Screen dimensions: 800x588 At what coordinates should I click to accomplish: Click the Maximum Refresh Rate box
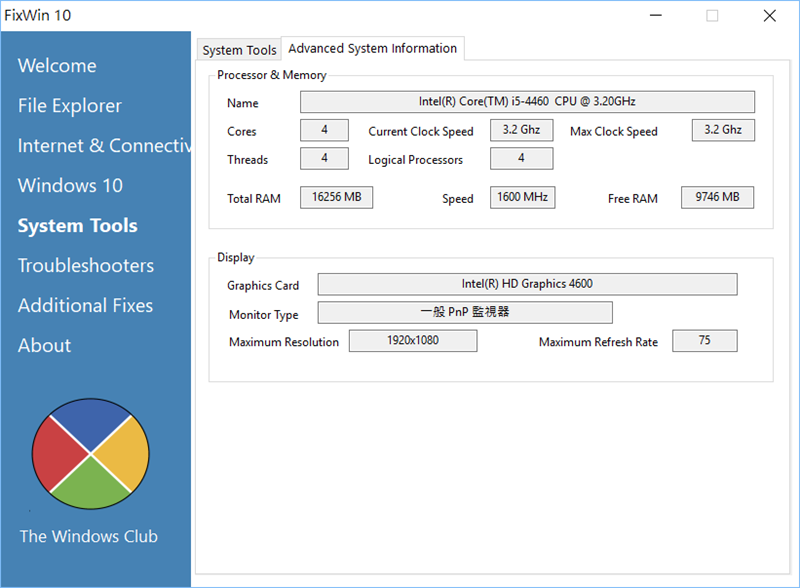[x=704, y=341]
